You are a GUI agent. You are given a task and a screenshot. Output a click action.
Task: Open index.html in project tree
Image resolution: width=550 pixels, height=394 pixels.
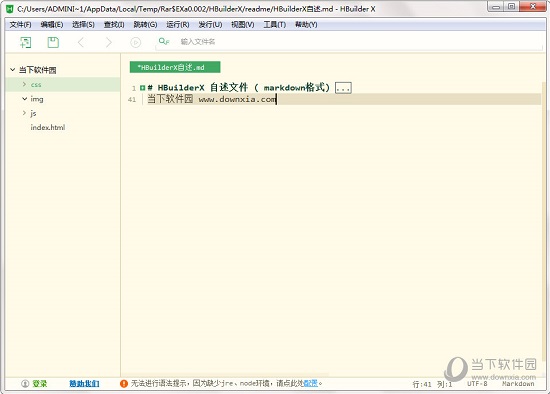click(x=48, y=127)
